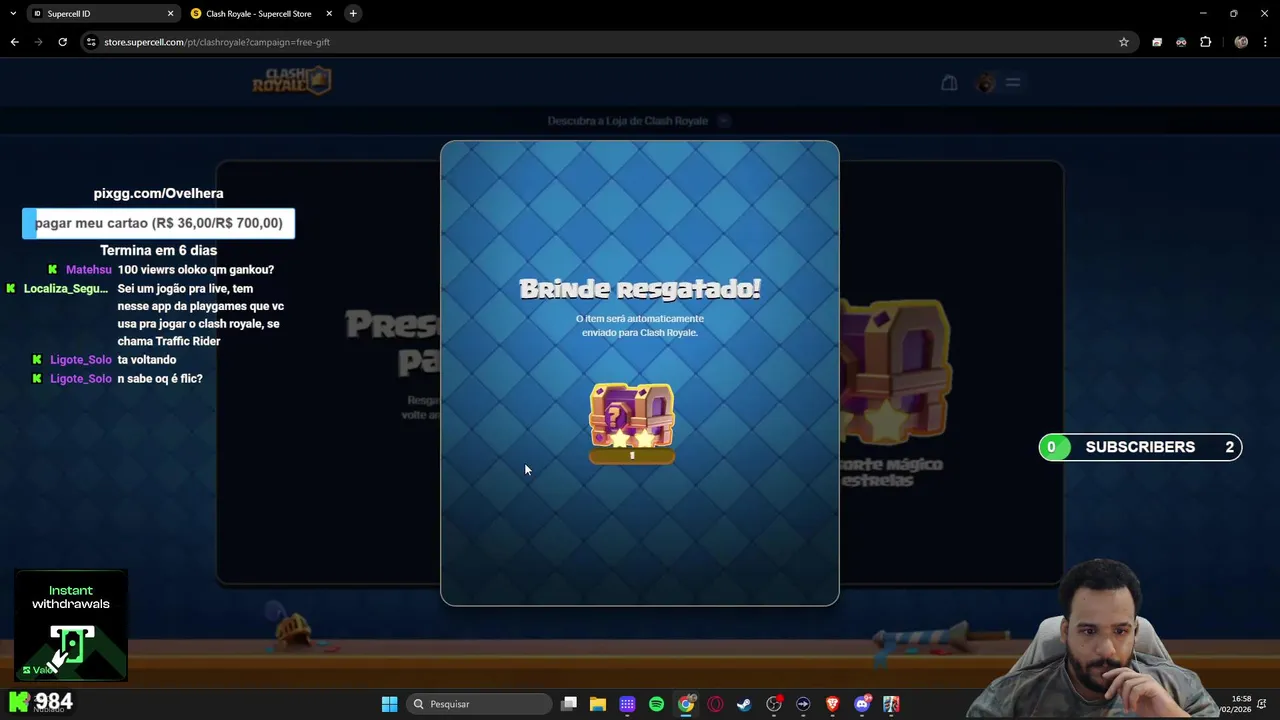Click the Termina em 6 dias text
The width and height of the screenshot is (1280, 720).
[158, 250]
